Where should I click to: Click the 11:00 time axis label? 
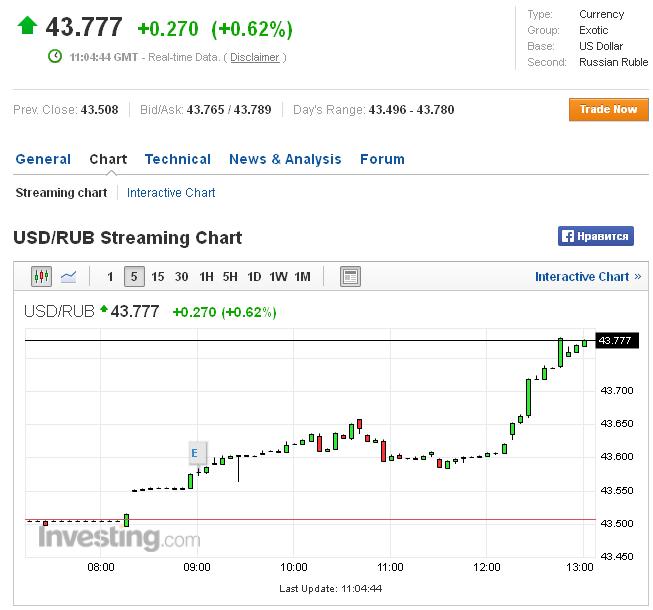pyautogui.click(x=390, y=567)
